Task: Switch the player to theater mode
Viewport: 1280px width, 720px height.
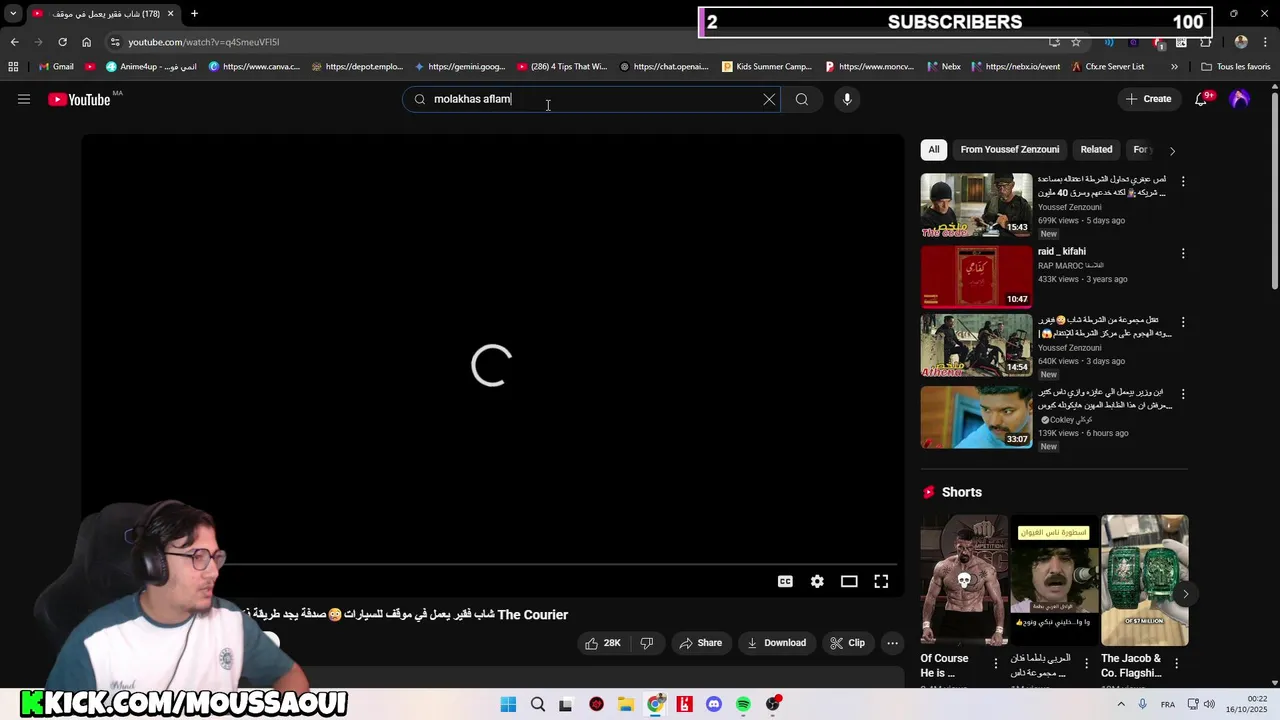Action: 849,581
